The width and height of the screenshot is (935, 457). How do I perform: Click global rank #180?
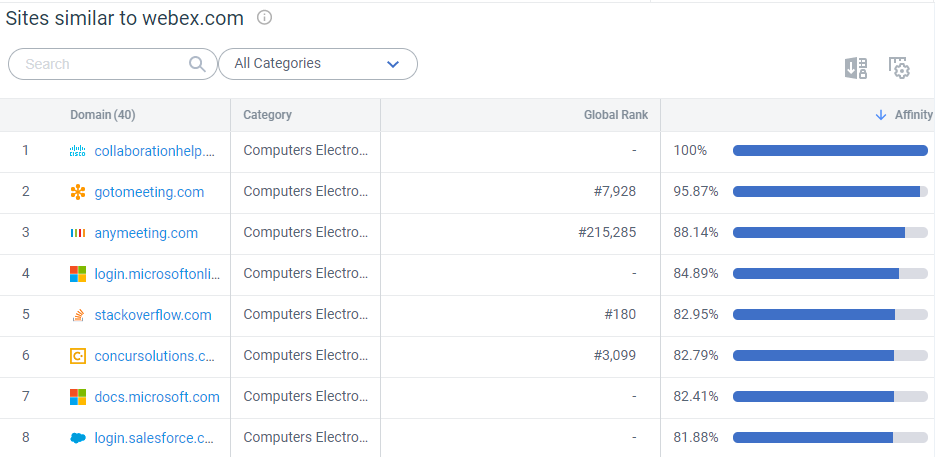[620, 314]
